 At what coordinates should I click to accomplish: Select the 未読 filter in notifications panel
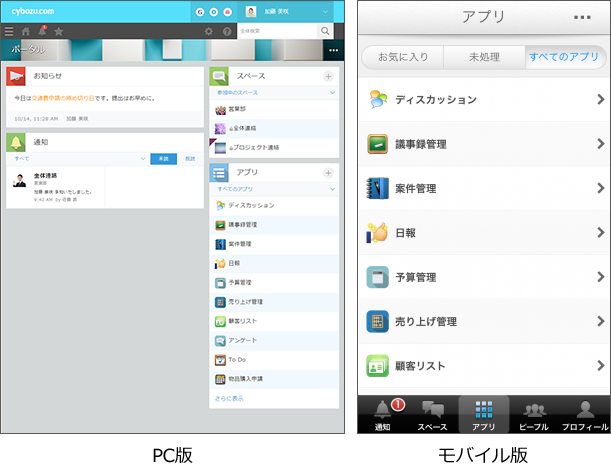(164, 158)
